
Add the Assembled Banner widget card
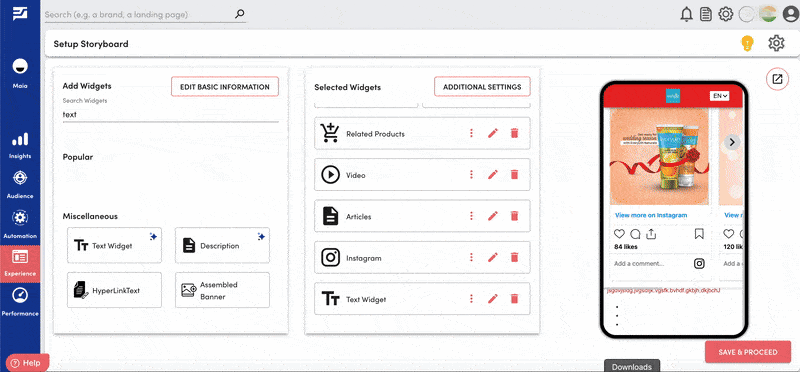point(222,290)
